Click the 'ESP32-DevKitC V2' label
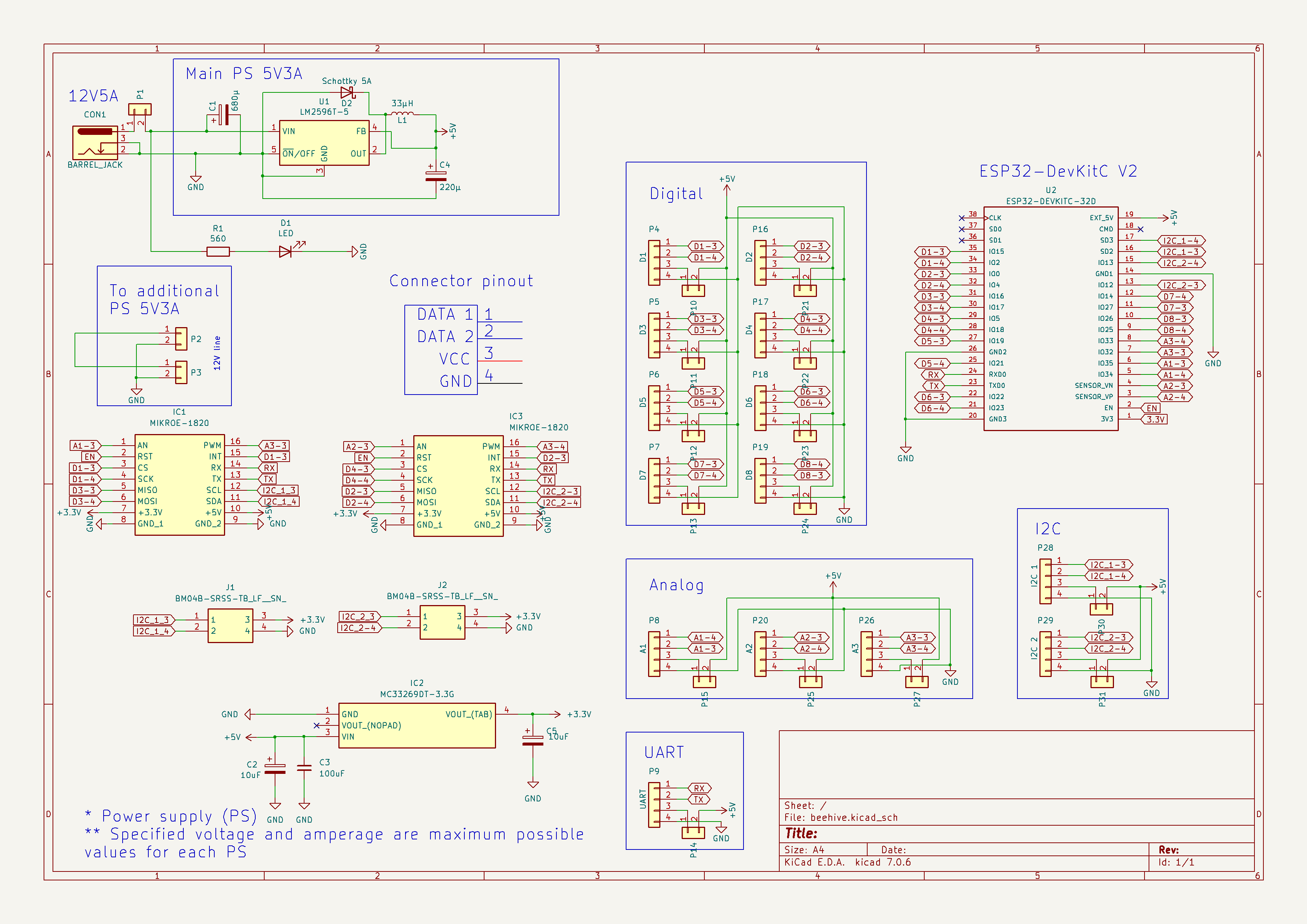This screenshot has width=1307, height=924. (x=1058, y=171)
